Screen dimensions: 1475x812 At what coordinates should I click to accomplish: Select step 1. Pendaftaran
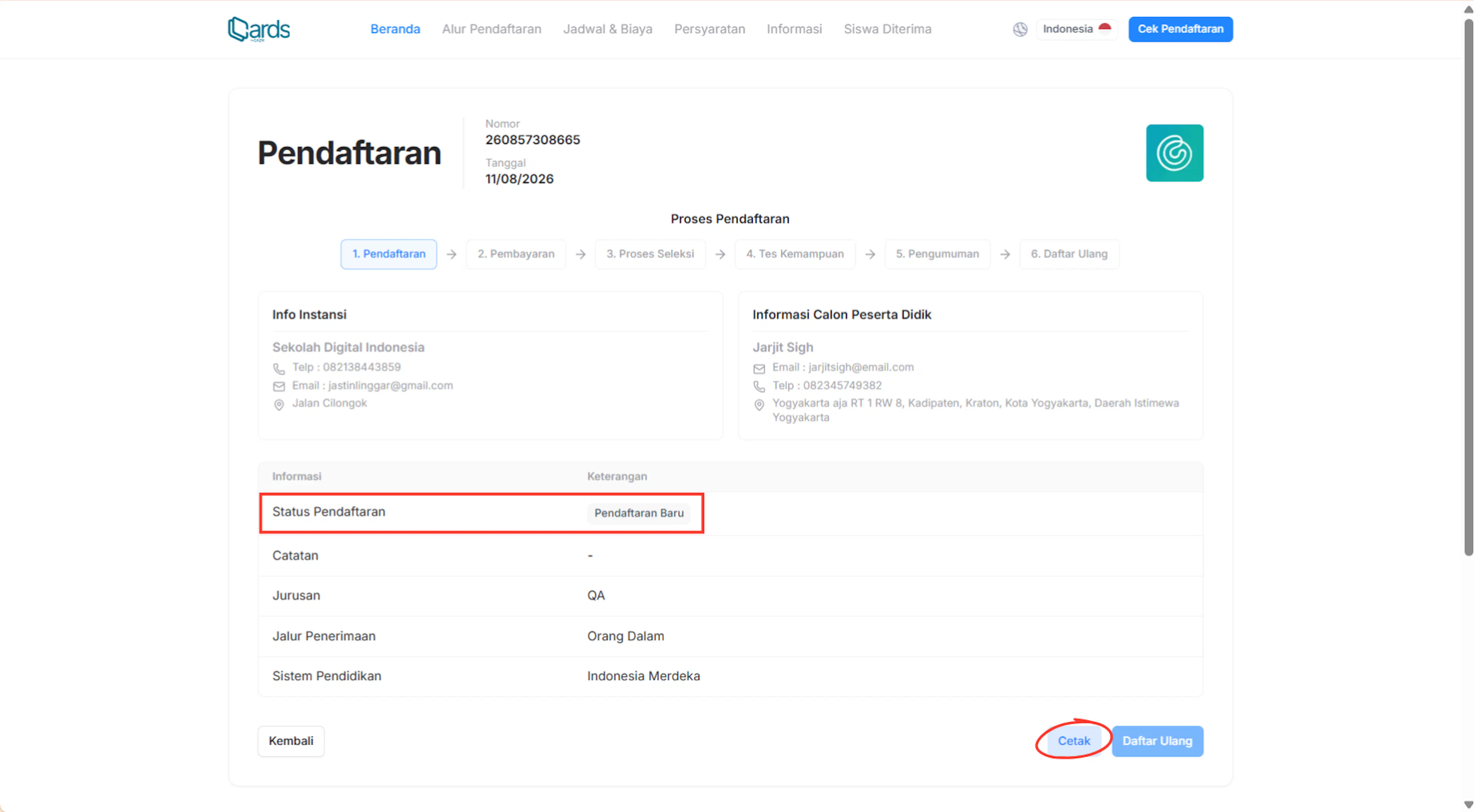(x=389, y=254)
